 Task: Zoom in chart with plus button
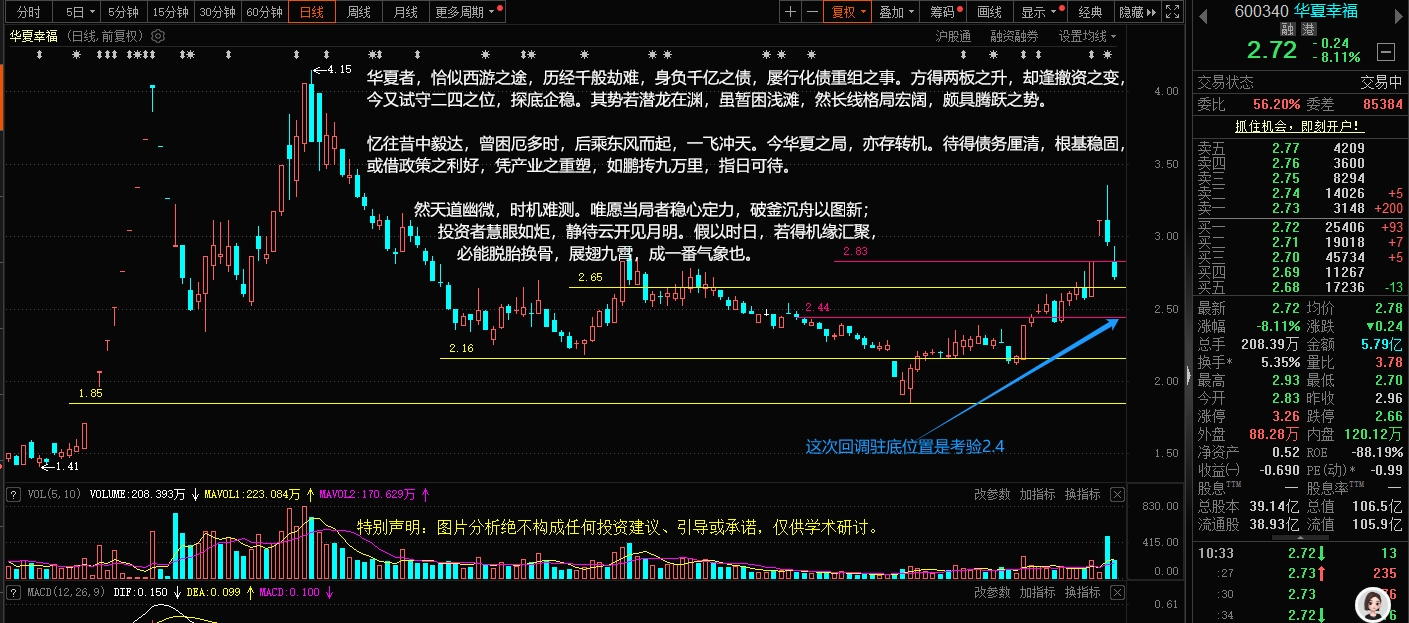[x=791, y=12]
